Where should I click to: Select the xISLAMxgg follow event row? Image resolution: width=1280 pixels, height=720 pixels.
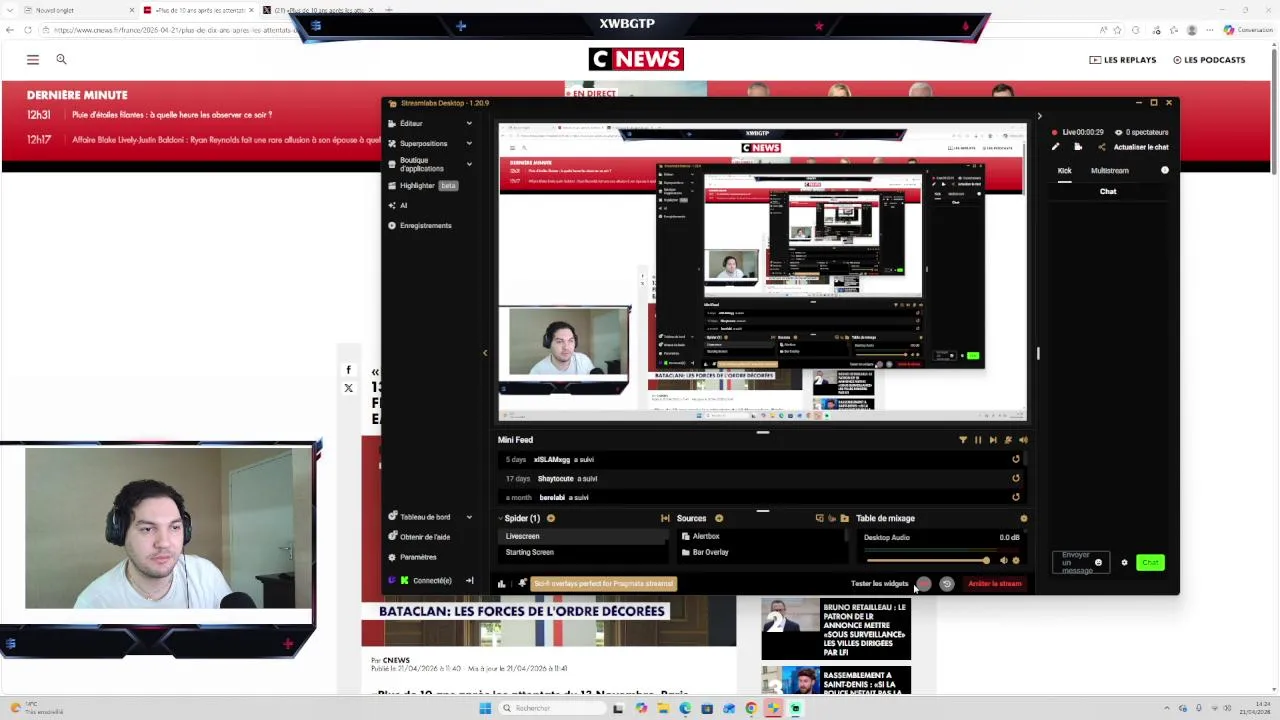click(762, 459)
